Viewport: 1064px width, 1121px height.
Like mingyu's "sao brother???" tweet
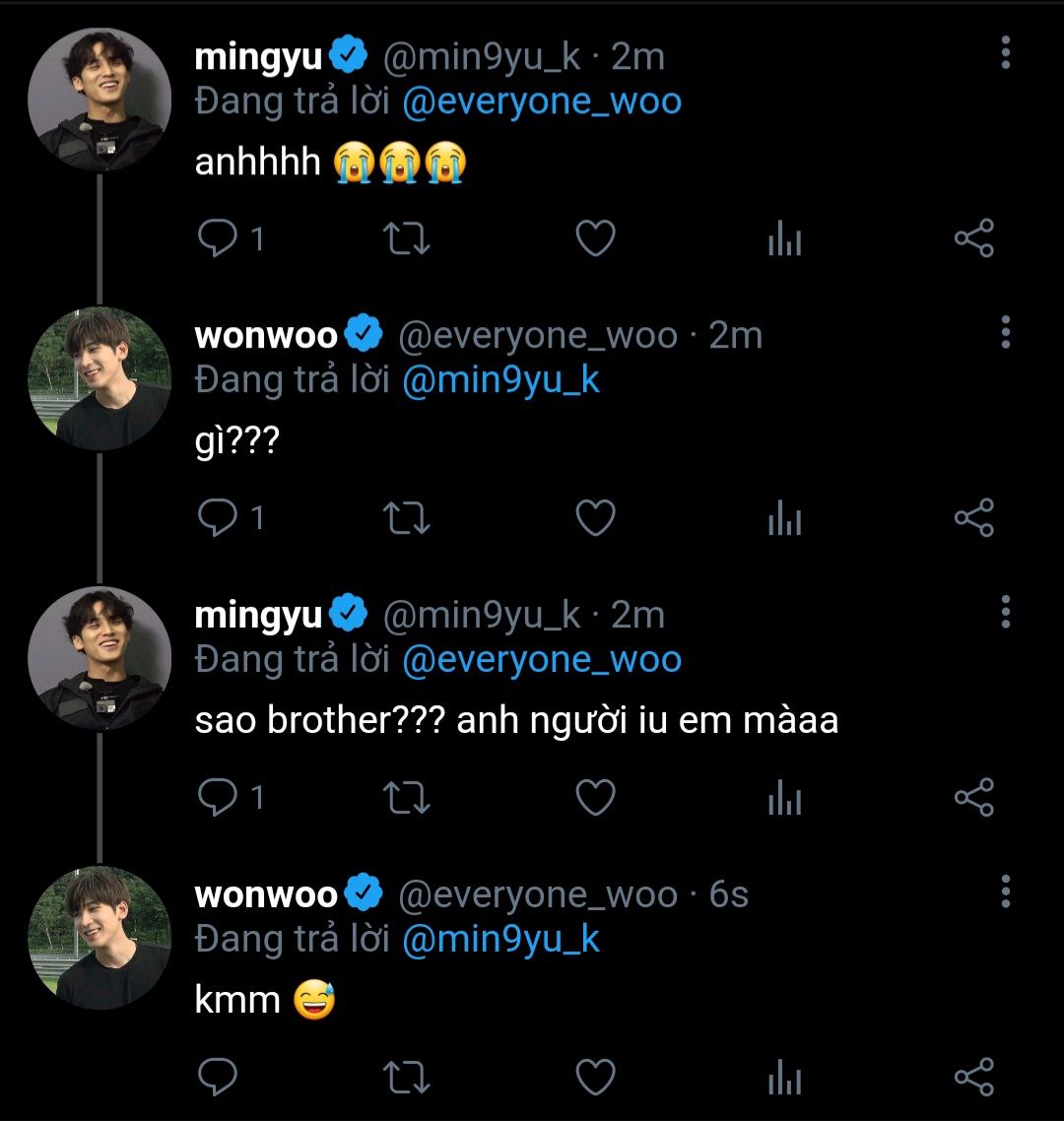tap(595, 797)
